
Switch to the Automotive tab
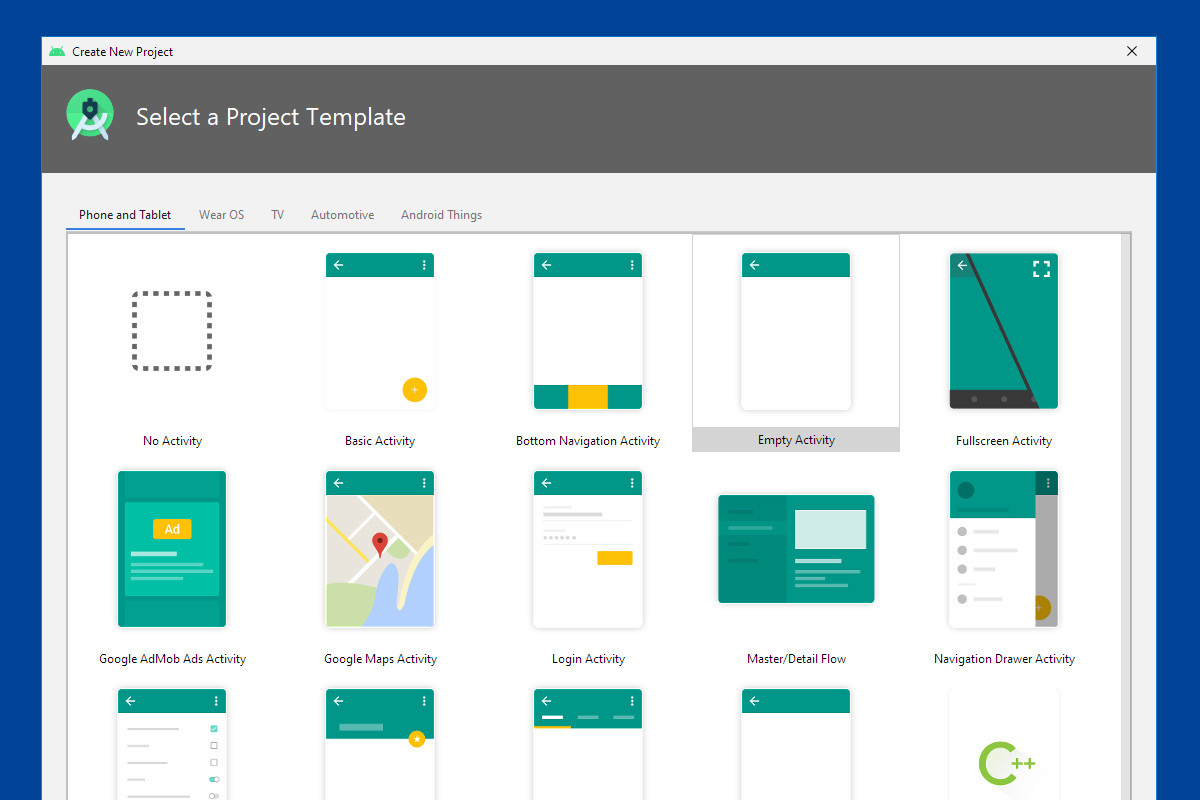coord(342,215)
